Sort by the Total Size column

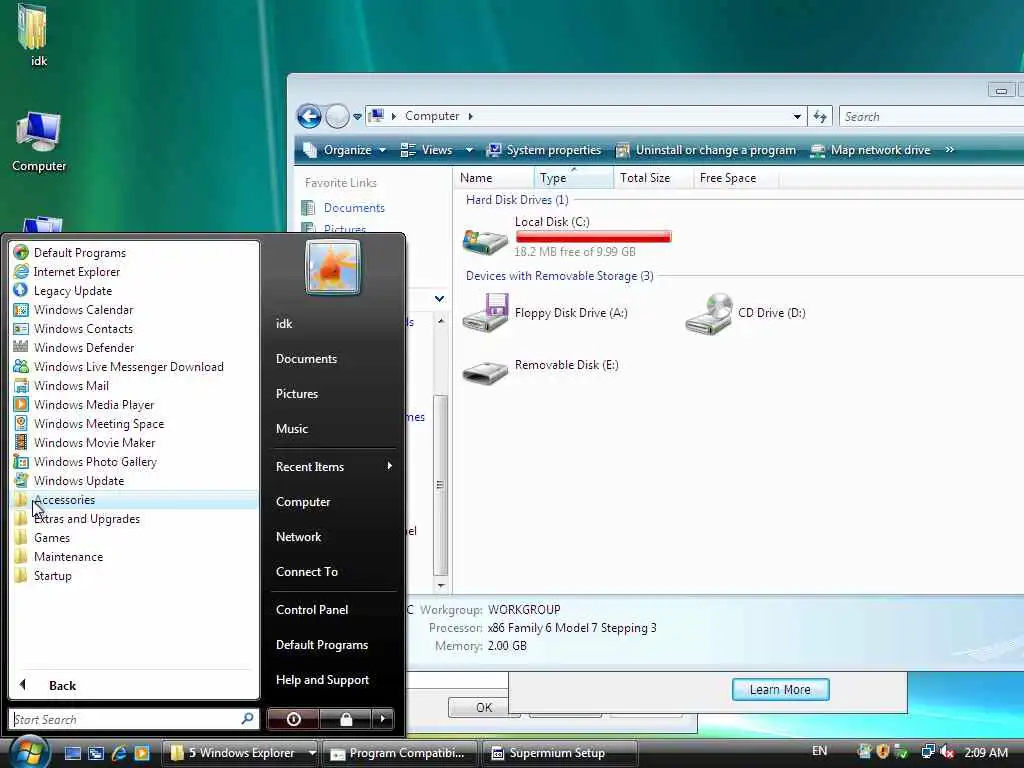(x=652, y=178)
